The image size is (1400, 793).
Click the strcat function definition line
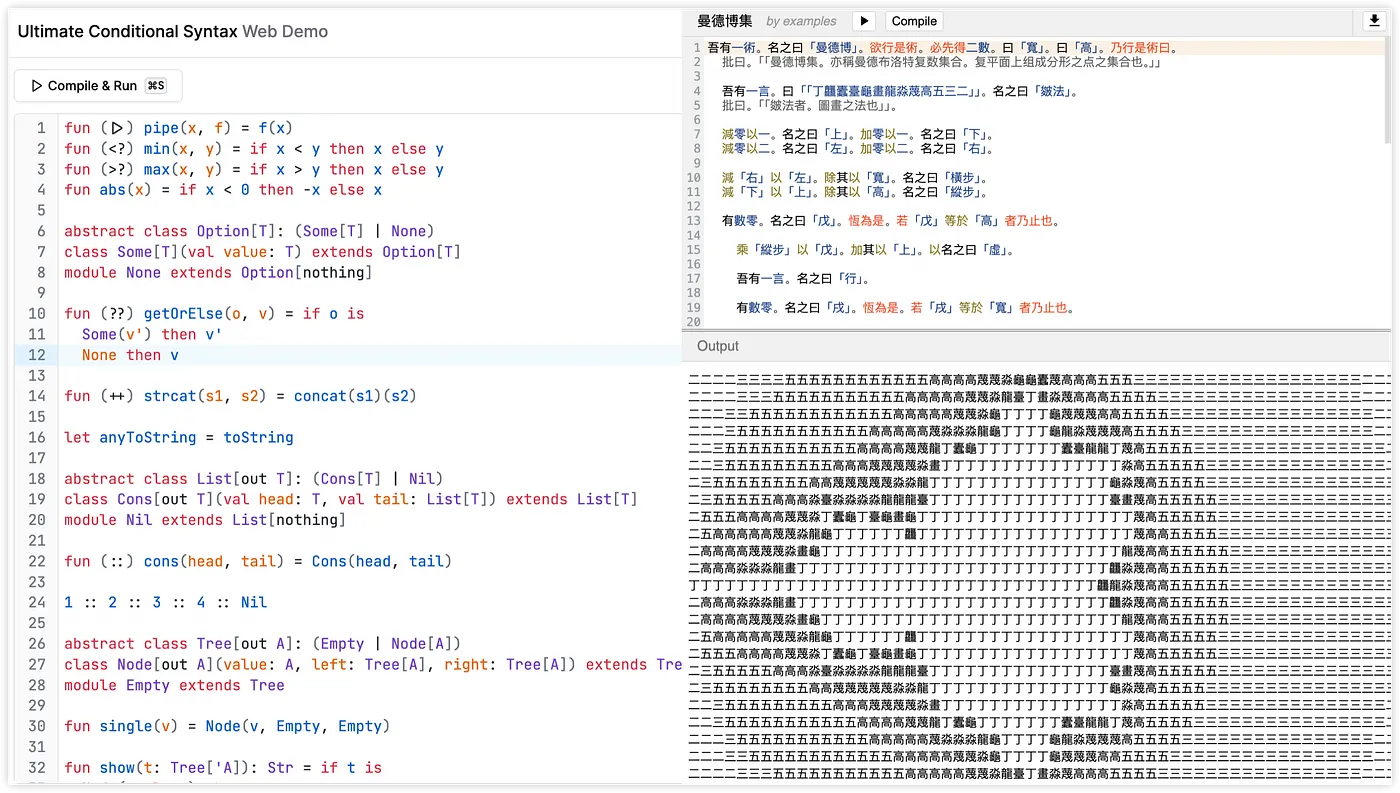240,396
